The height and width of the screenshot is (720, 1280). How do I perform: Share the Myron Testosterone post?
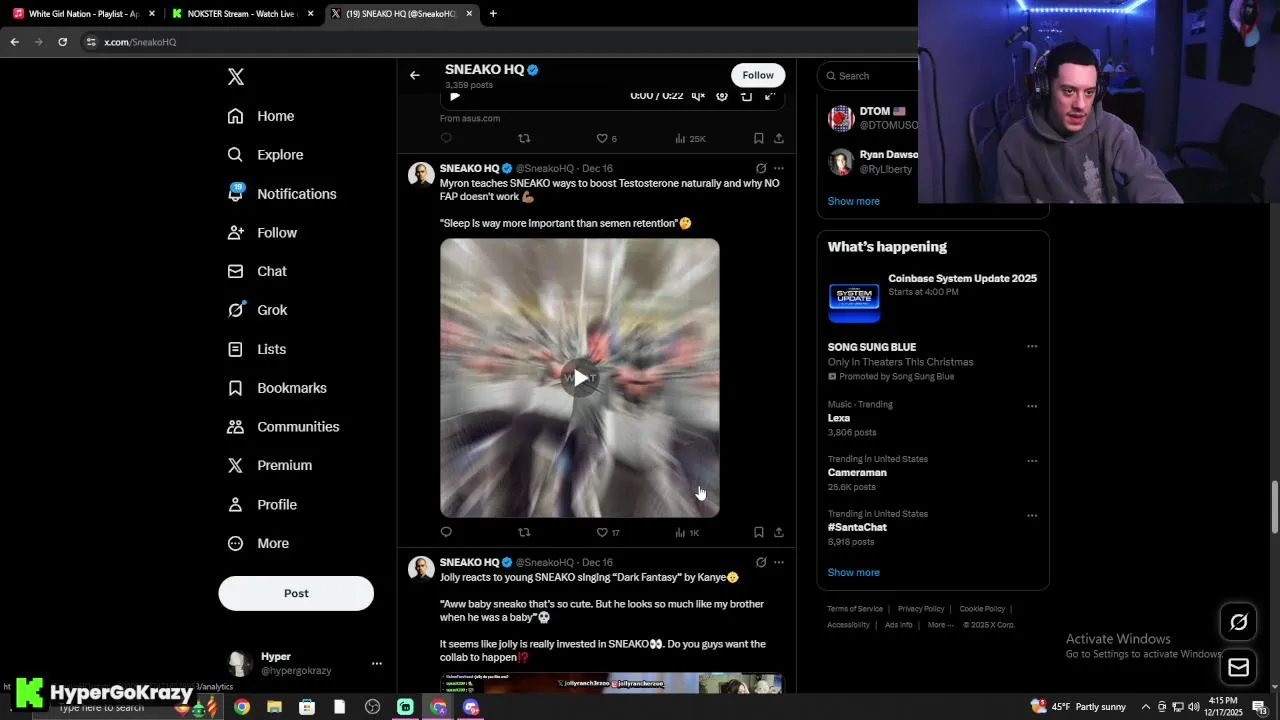pyautogui.click(x=779, y=532)
